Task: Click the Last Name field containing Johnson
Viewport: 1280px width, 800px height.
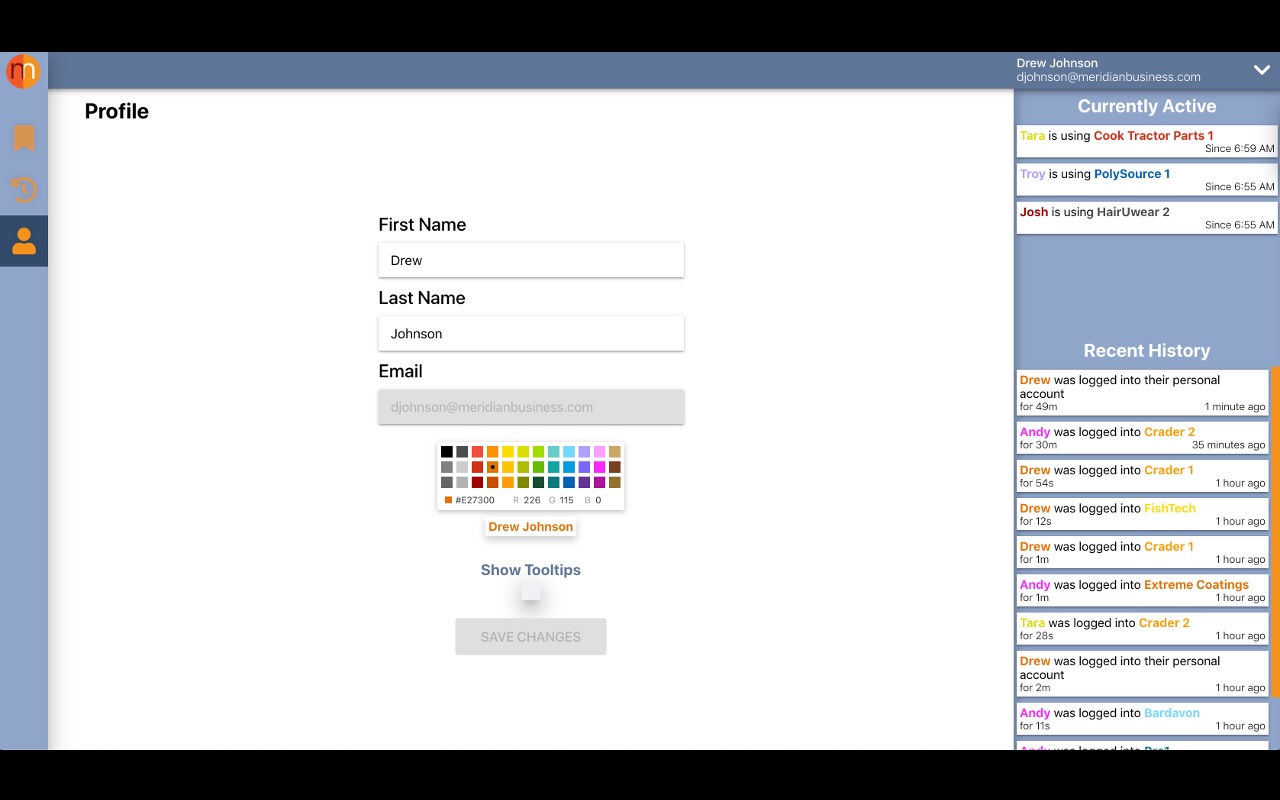Action: tap(531, 334)
